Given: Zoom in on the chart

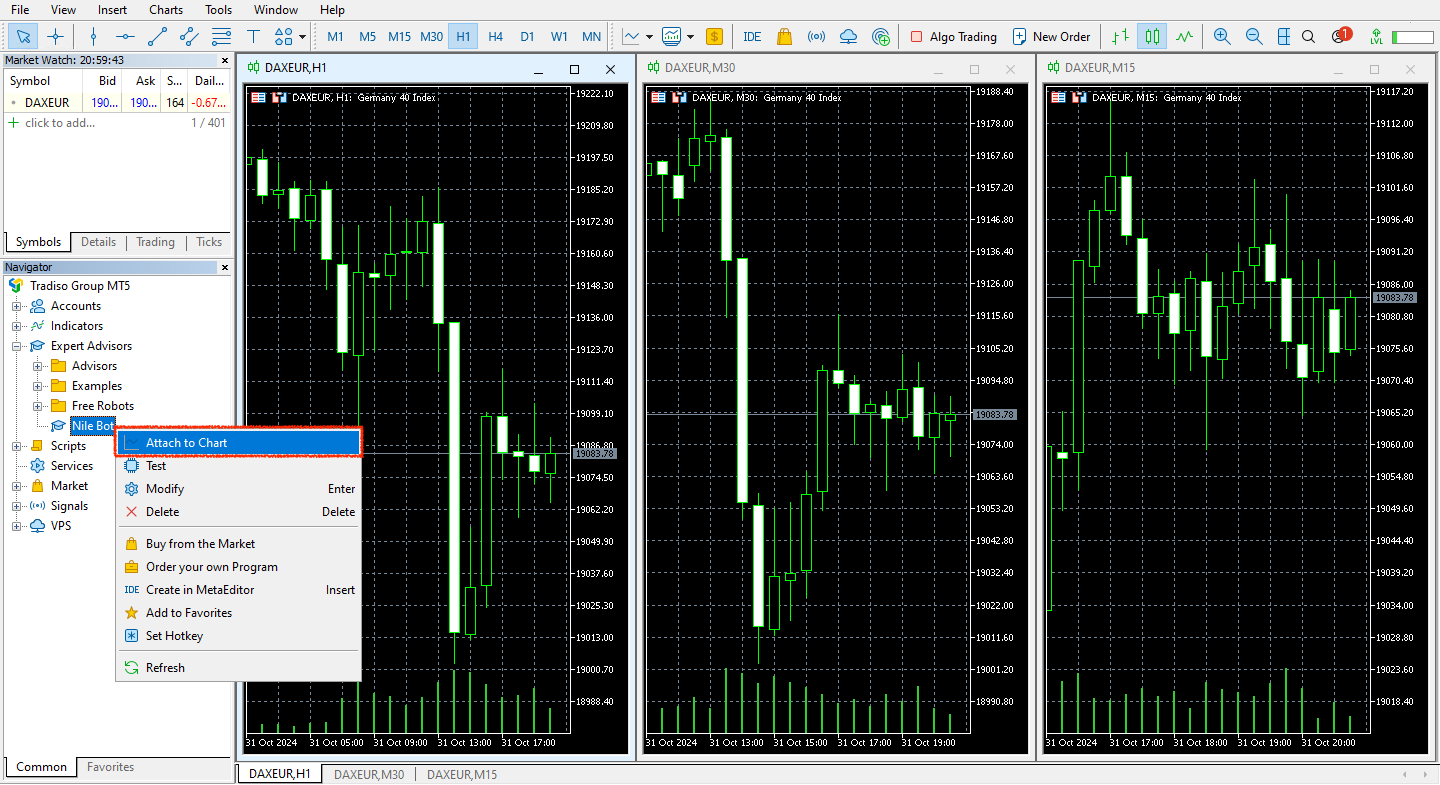Looking at the screenshot, I should pos(1222,37).
